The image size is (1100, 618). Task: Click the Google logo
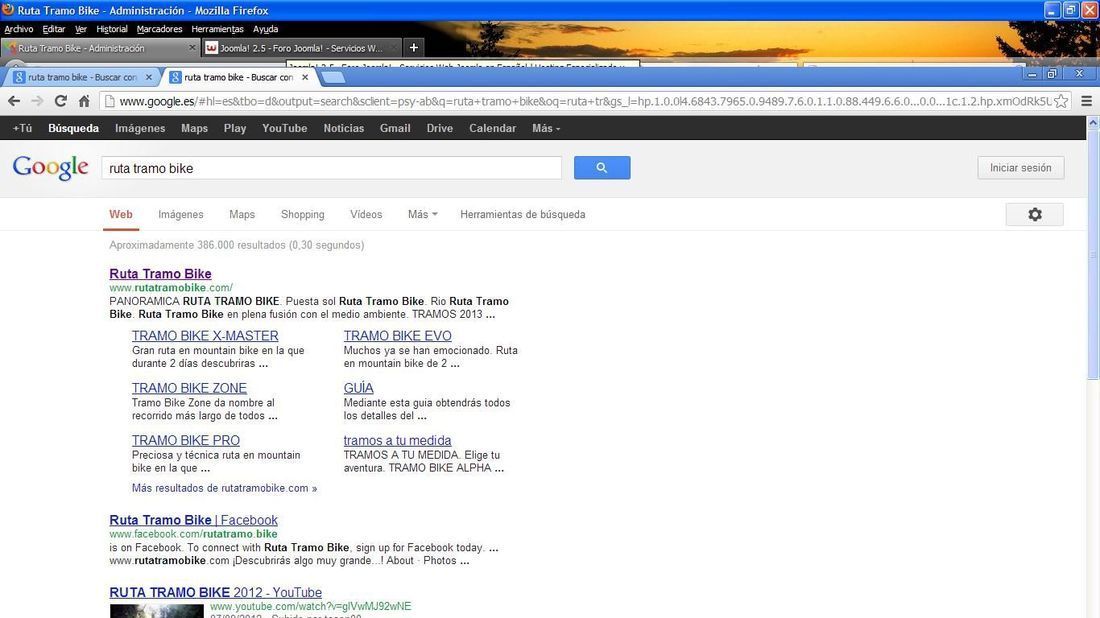pyautogui.click(x=51, y=168)
